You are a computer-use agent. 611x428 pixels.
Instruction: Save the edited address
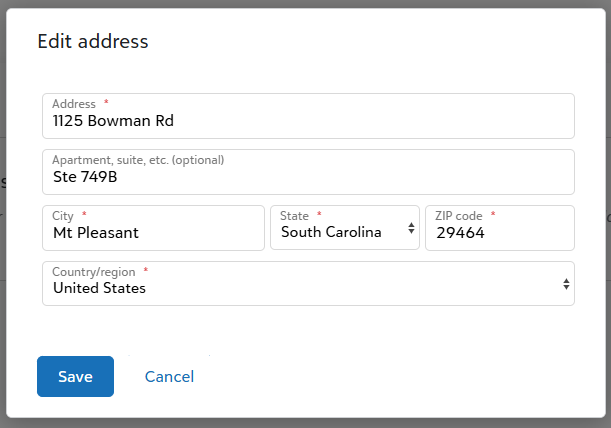[x=75, y=377]
